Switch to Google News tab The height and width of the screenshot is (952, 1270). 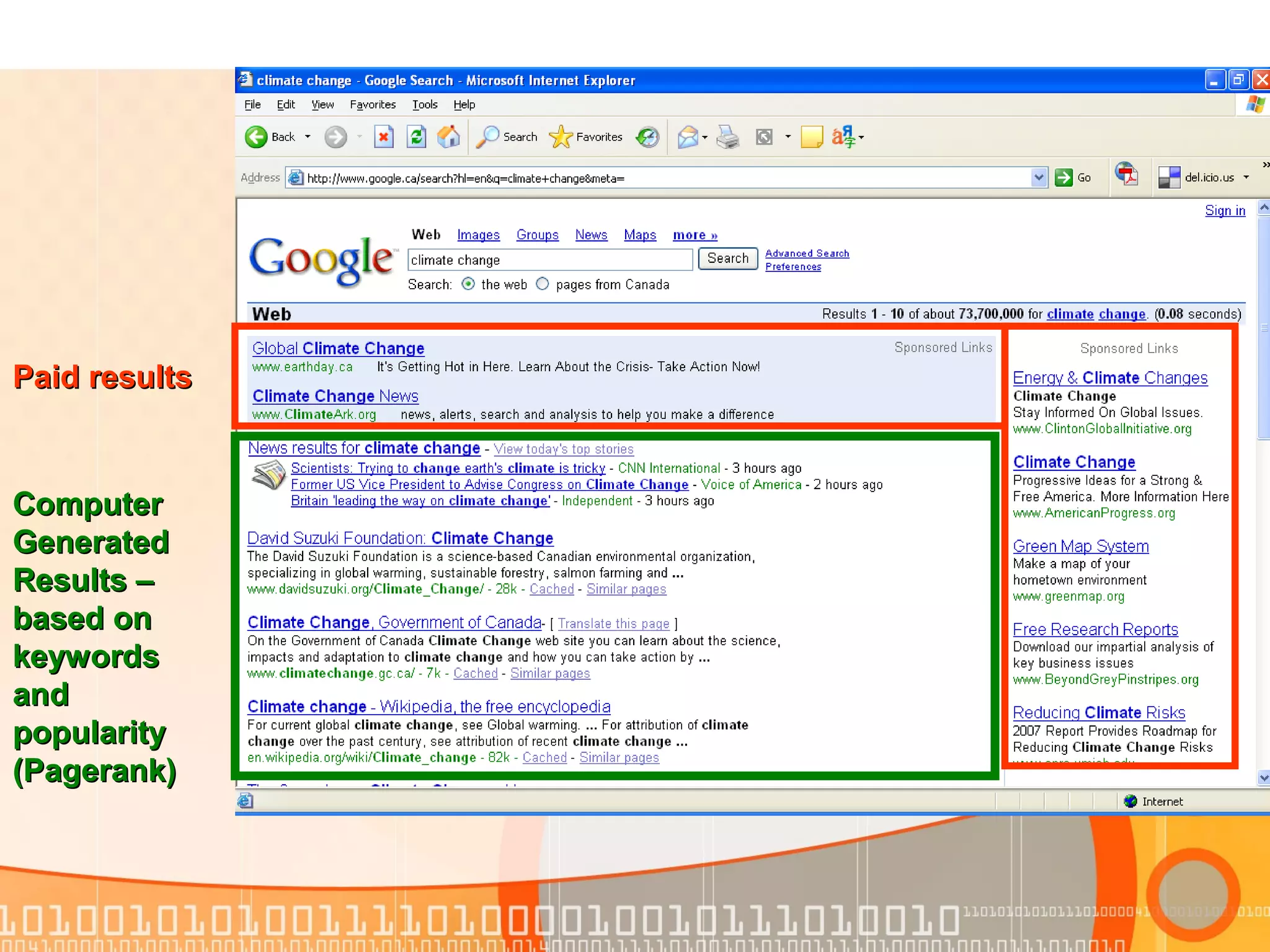click(591, 235)
